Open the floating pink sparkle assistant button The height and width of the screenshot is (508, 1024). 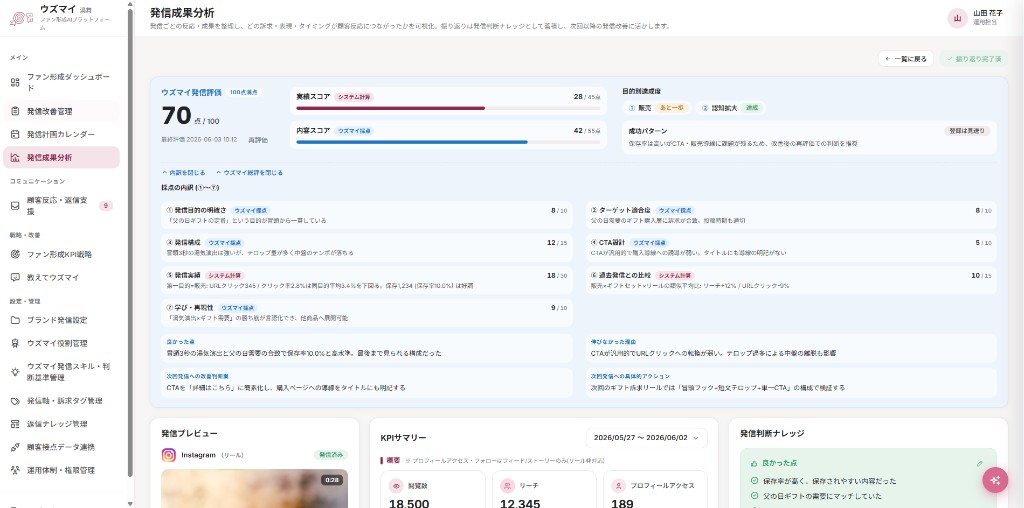[x=995, y=480]
